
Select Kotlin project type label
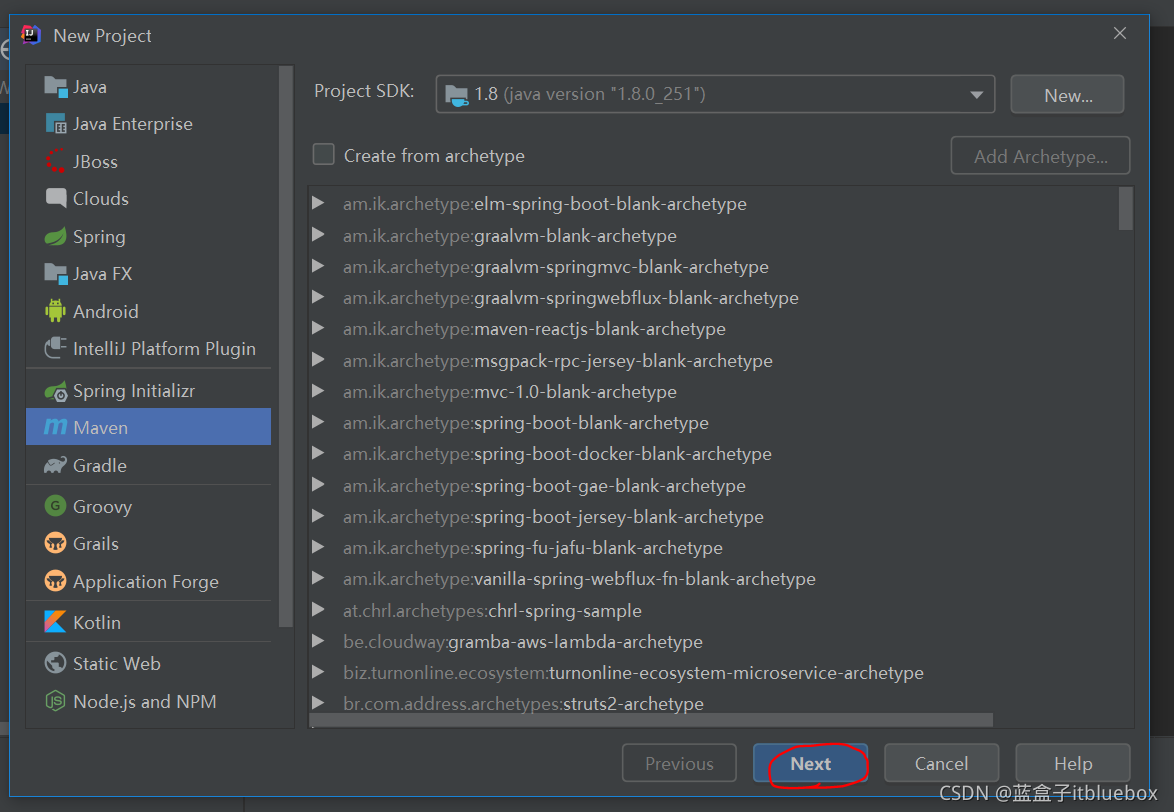[97, 622]
